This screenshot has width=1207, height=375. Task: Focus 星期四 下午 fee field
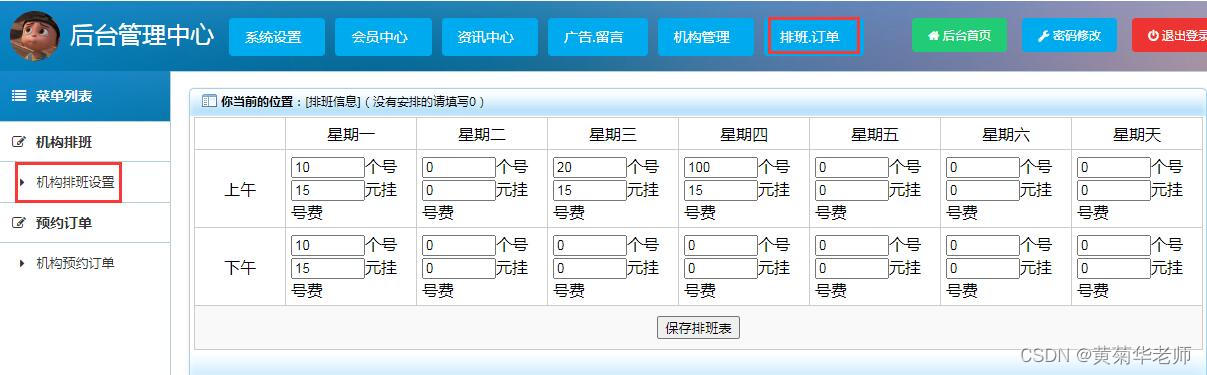point(721,268)
